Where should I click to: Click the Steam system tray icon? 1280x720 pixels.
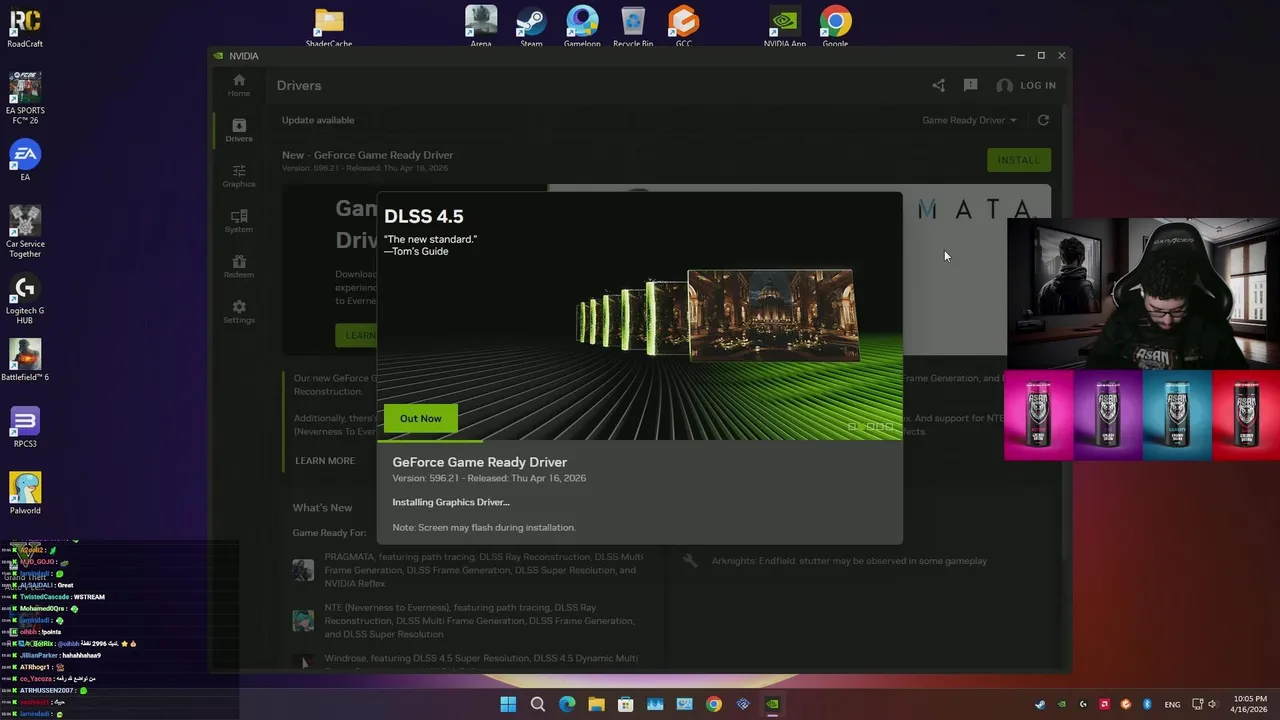tap(1040, 704)
